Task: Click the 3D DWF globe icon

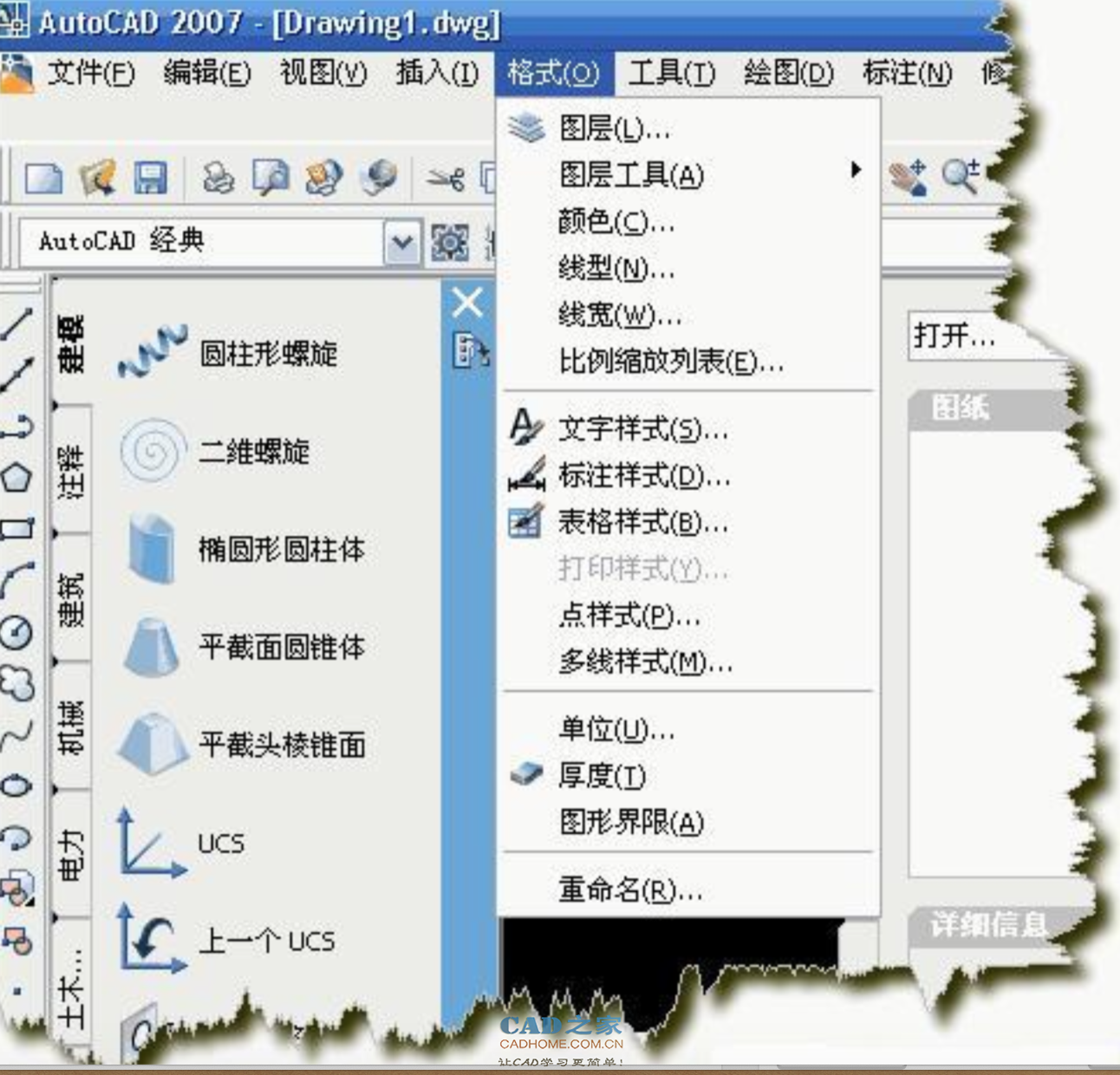Action: tap(378, 178)
